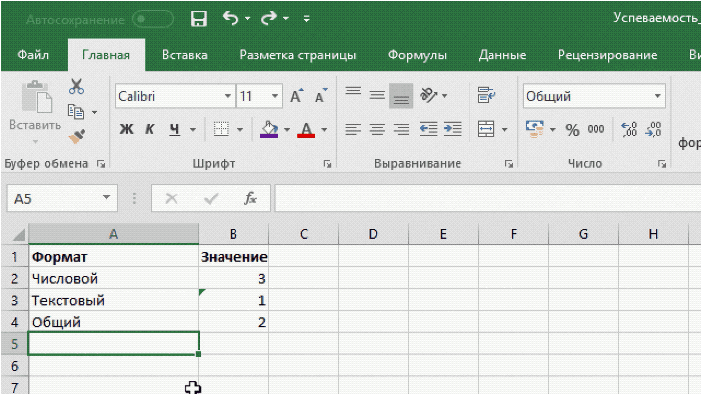Switch to Формулы tab
The width and height of the screenshot is (702, 395).
pyautogui.click(x=417, y=55)
